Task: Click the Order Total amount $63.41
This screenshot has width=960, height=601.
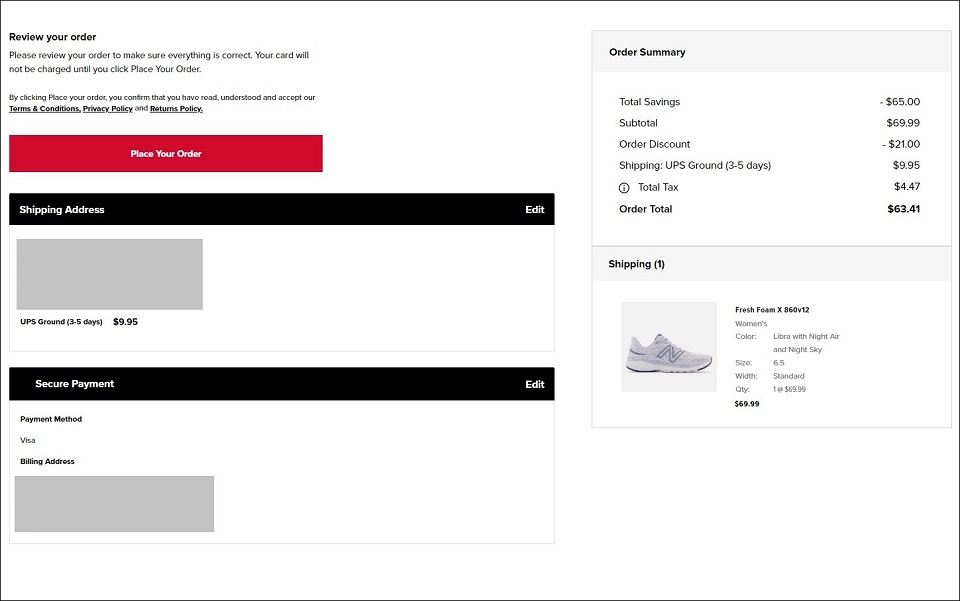Action: pyautogui.click(x=904, y=209)
